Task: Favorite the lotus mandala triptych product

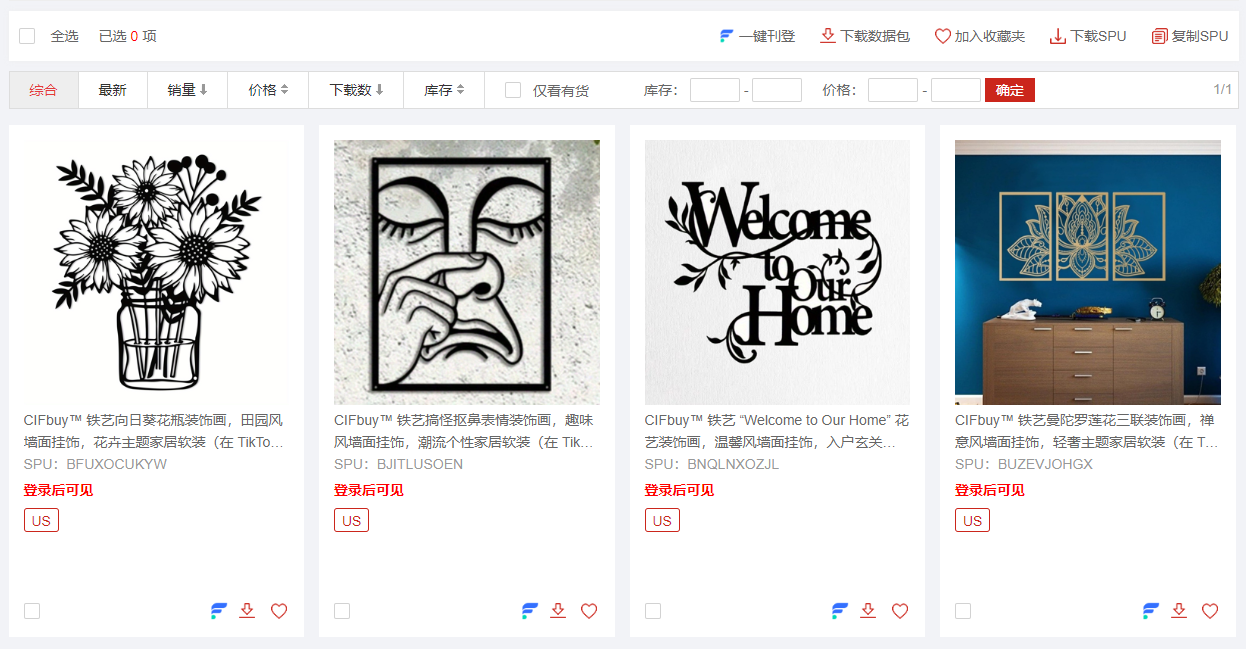Action: click(1210, 611)
